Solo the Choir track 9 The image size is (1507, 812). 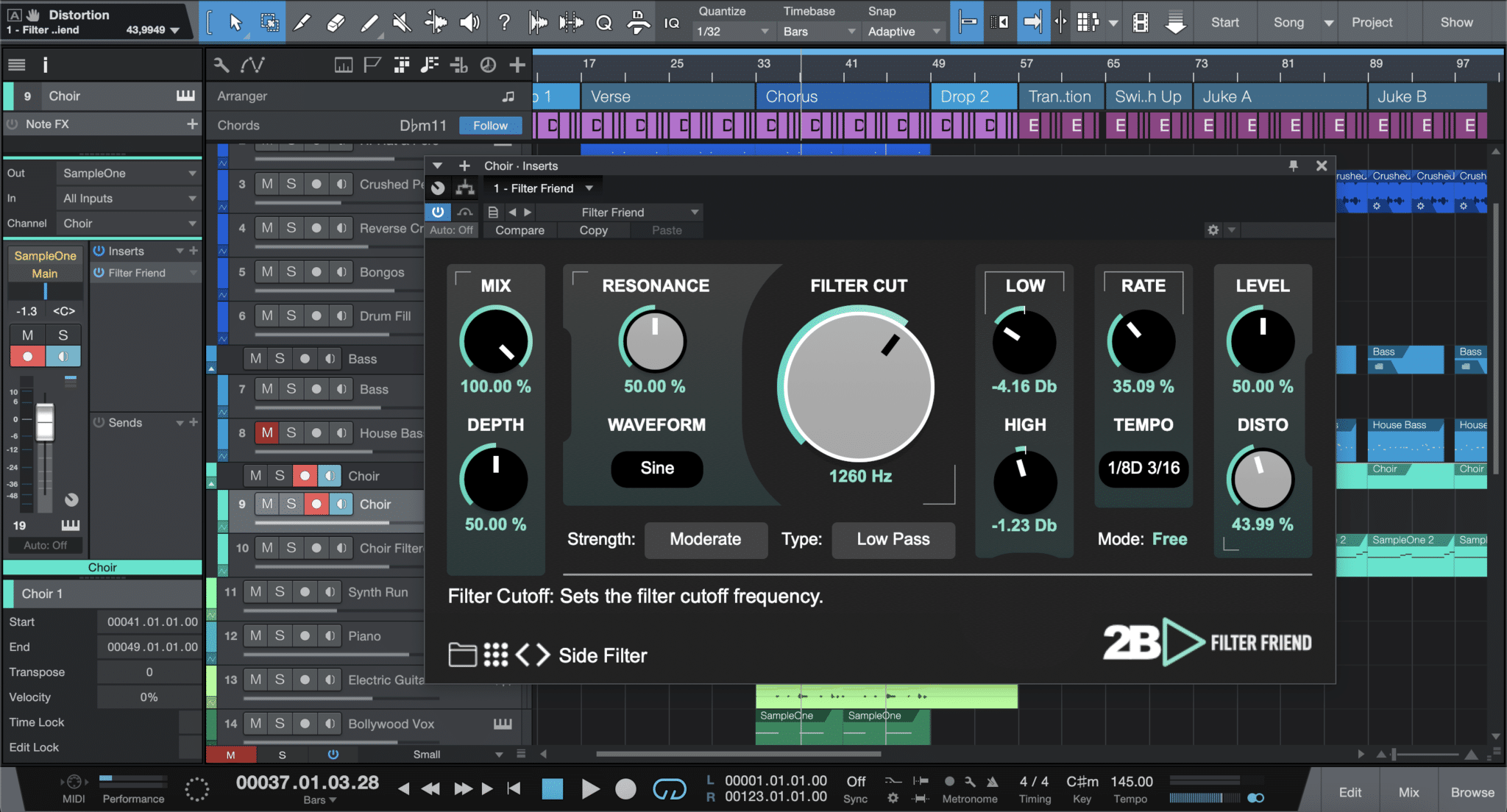point(291,504)
